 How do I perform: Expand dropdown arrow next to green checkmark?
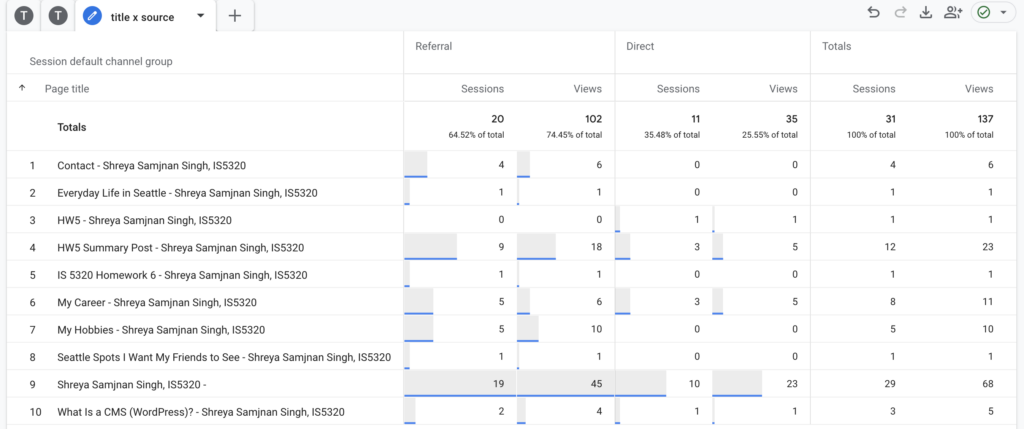pyautogui.click(x=1003, y=13)
